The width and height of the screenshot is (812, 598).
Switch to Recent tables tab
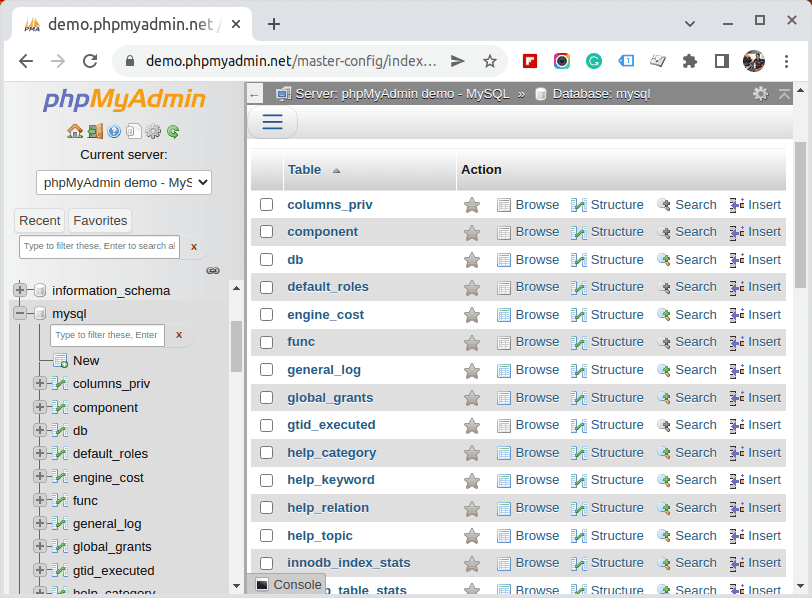tap(39, 221)
